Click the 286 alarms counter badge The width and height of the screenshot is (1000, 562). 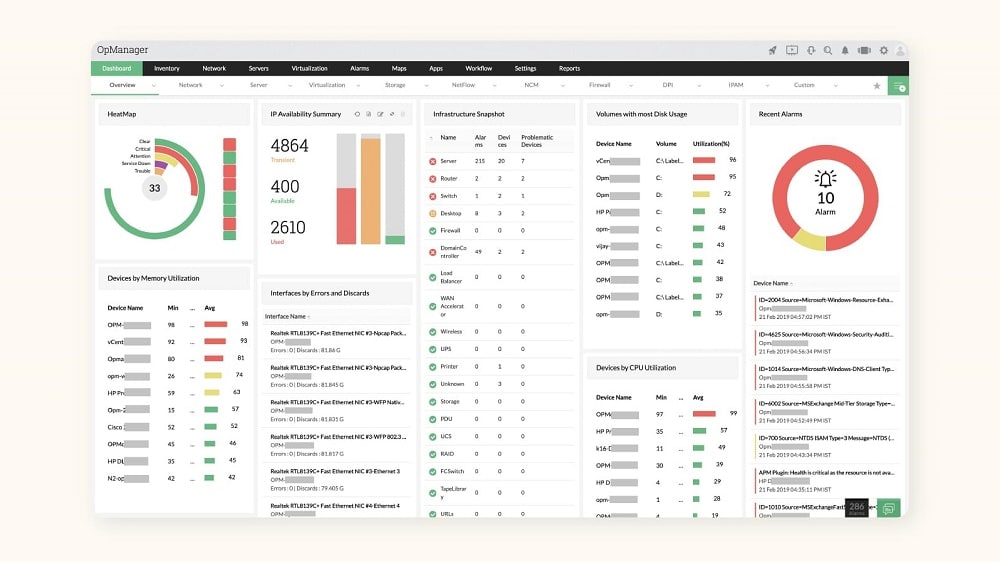(x=857, y=508)
